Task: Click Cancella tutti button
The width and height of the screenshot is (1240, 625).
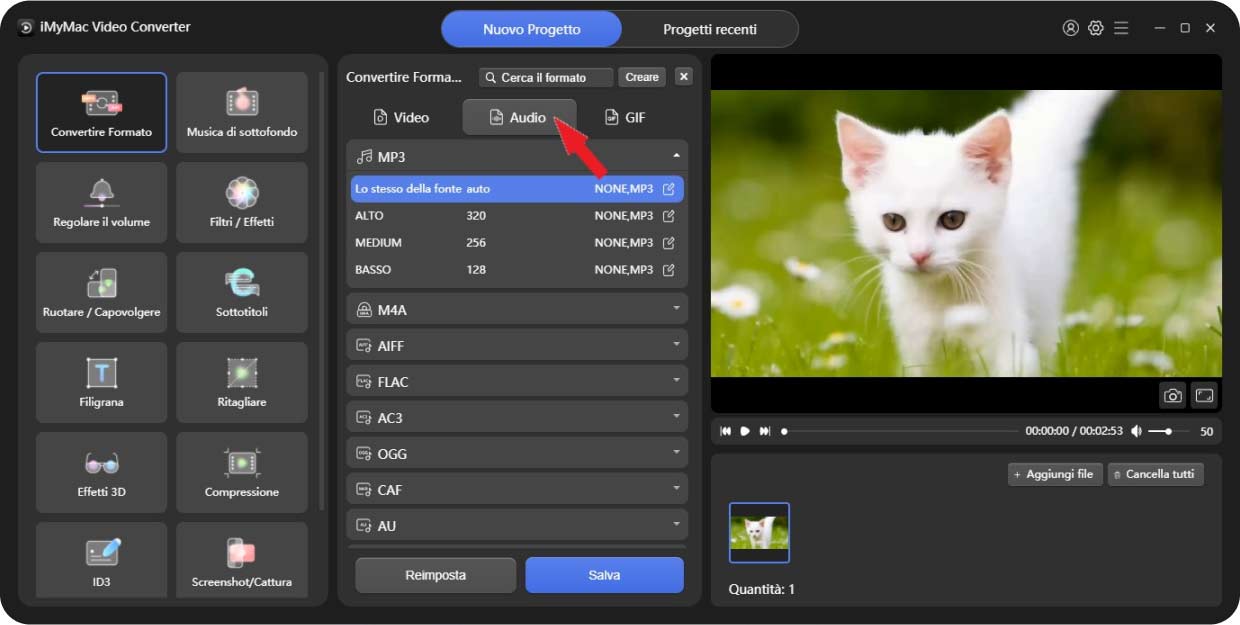Action: pyautogui.click(x=1156, y=474)
